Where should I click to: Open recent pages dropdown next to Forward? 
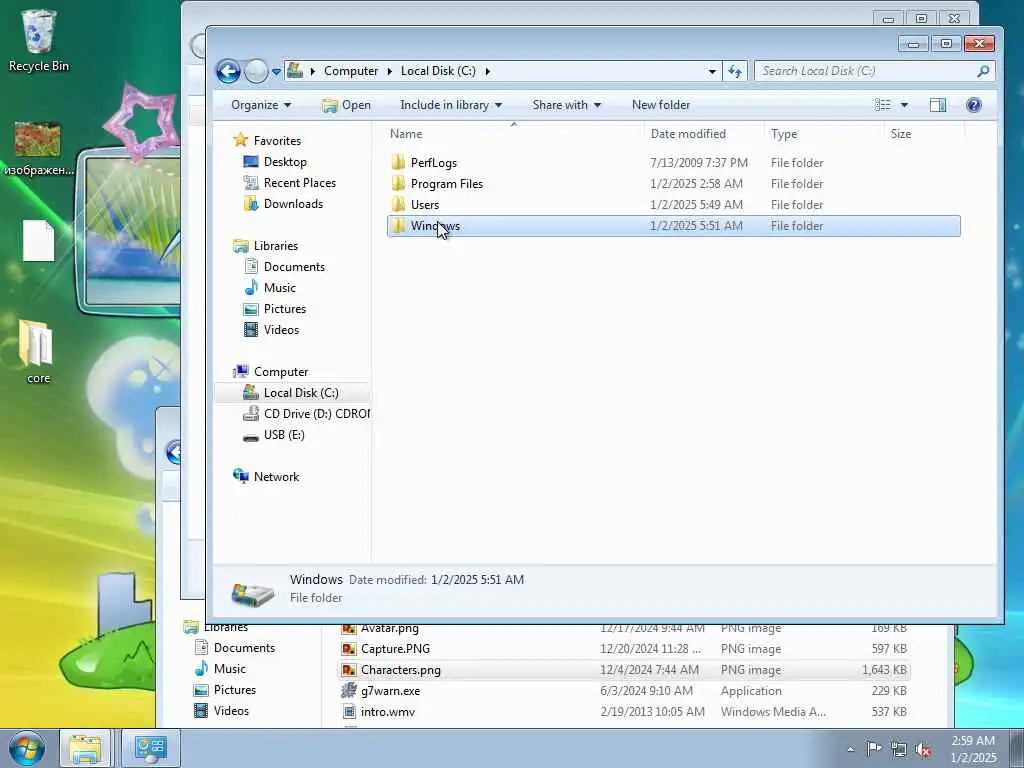[276, 71]
